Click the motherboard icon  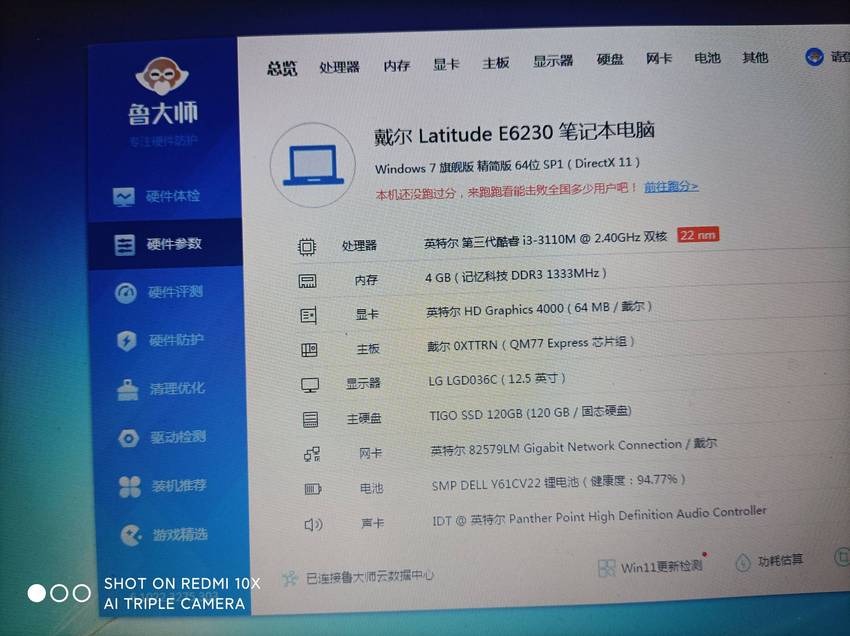pos(309,350)
